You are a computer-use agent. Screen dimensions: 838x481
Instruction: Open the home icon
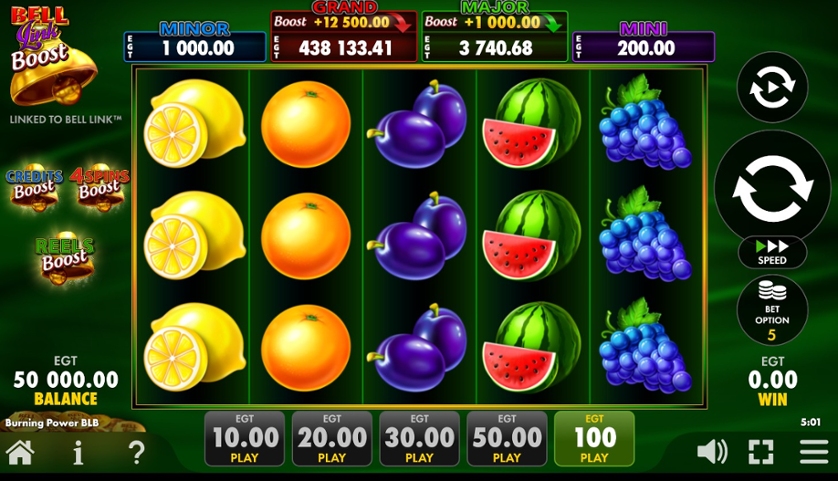tap(20, 452)
